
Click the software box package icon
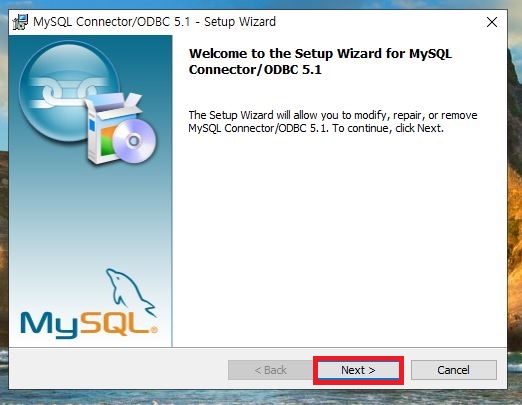point(110,130)
